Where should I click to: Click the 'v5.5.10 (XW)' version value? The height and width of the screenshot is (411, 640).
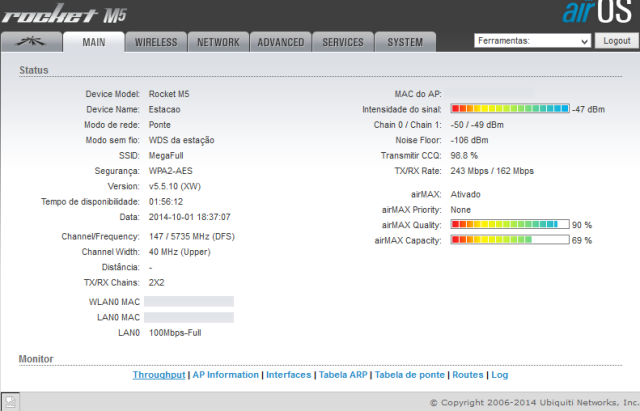(175, 187)
